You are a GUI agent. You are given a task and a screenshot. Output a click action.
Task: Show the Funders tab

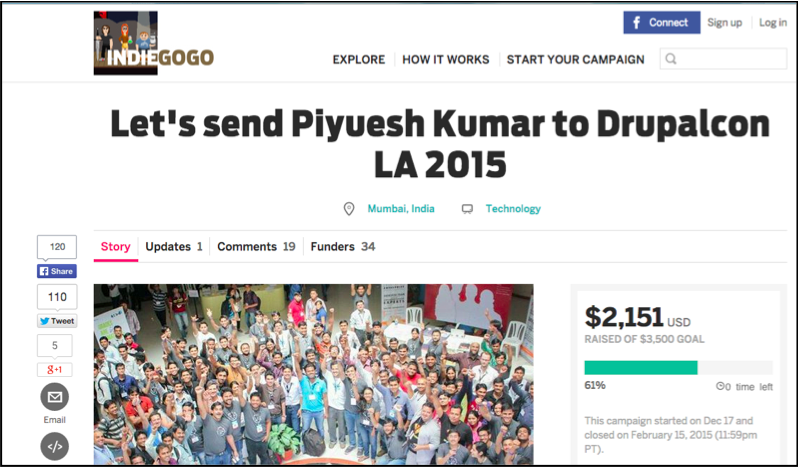click(343, 247)
